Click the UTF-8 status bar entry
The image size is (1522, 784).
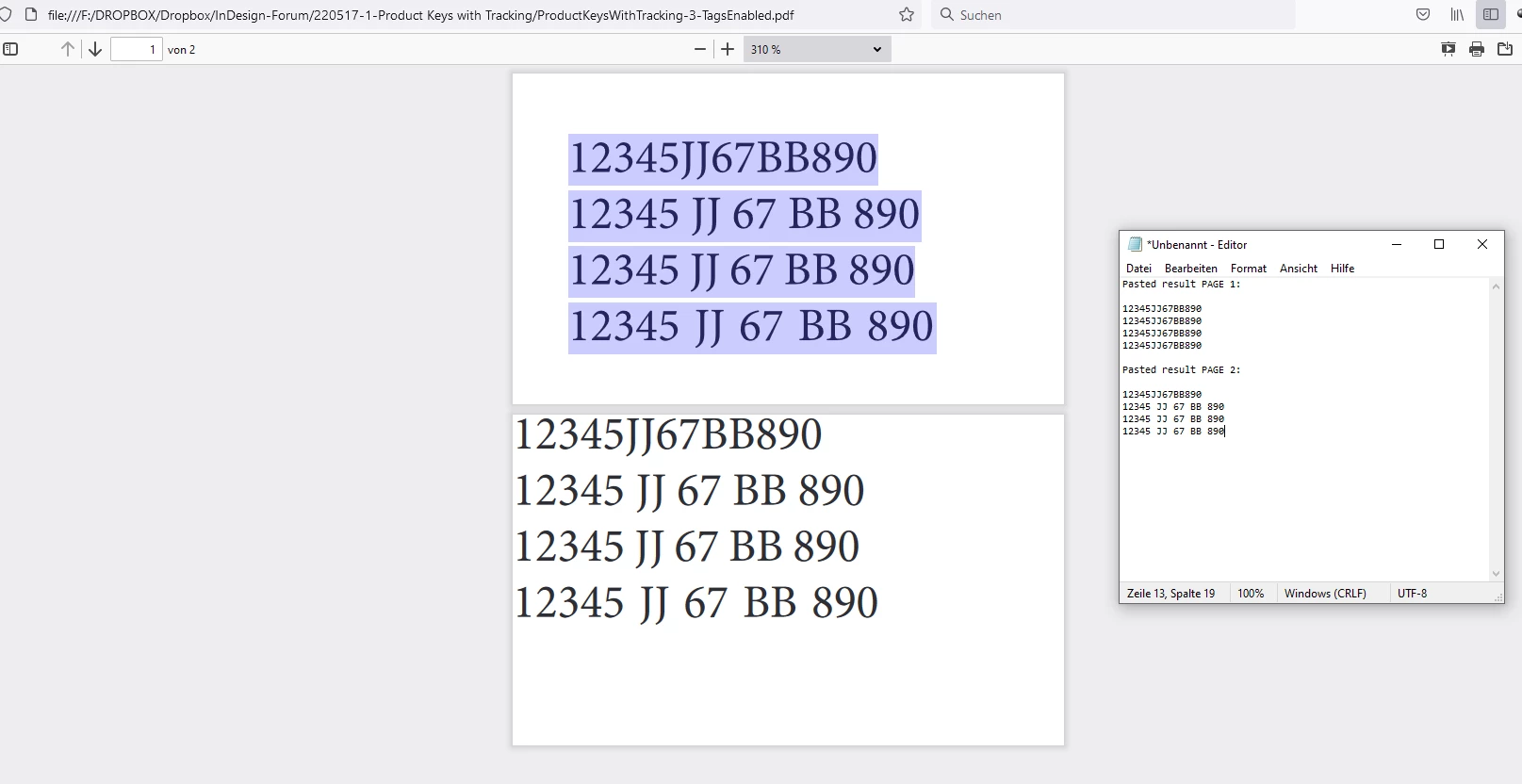1412,594
